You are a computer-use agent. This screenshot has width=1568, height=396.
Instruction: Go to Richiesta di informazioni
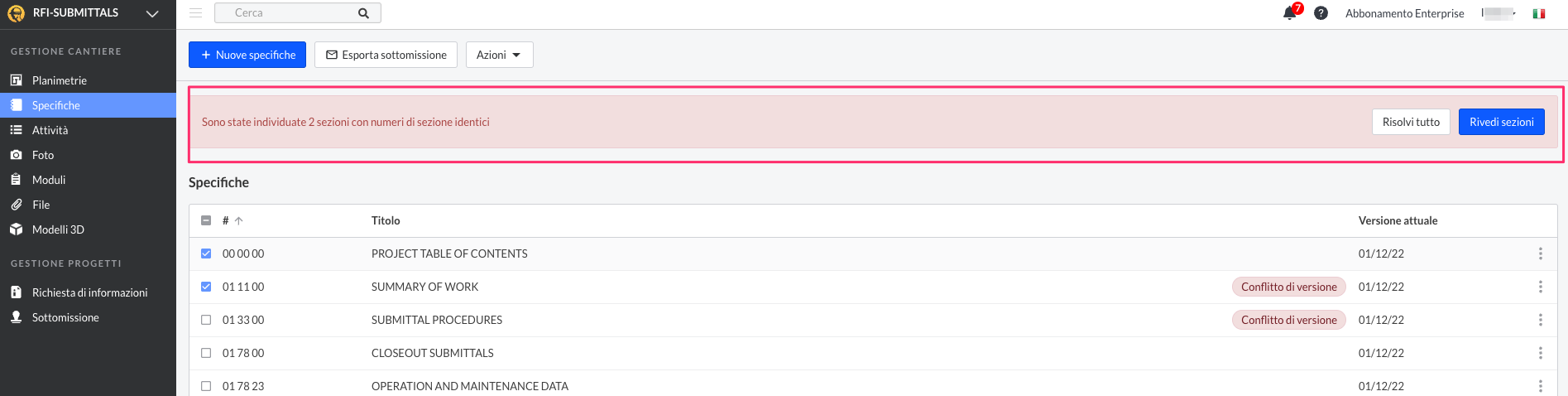88,292
